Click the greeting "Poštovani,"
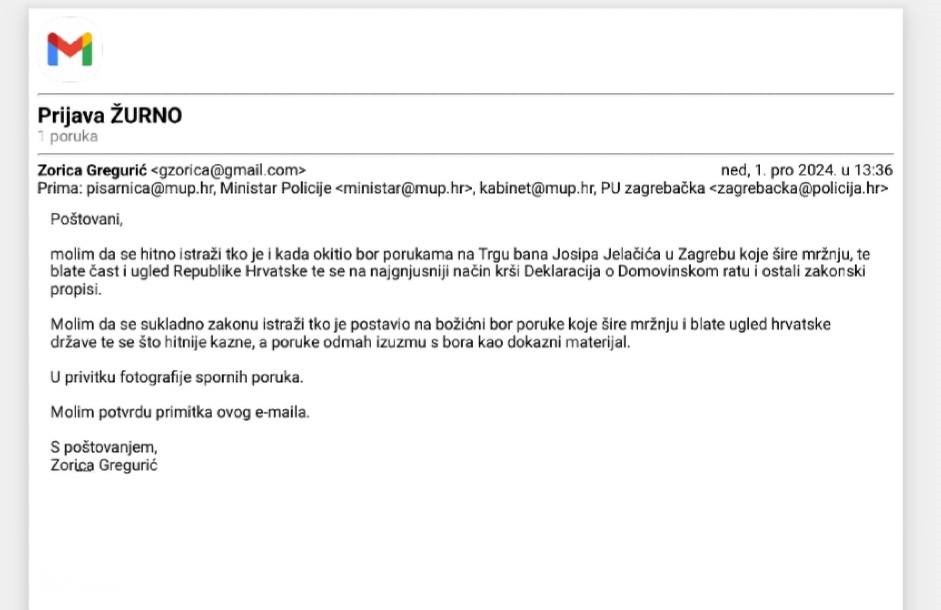941x610 pixels. (x=86, y=219)
